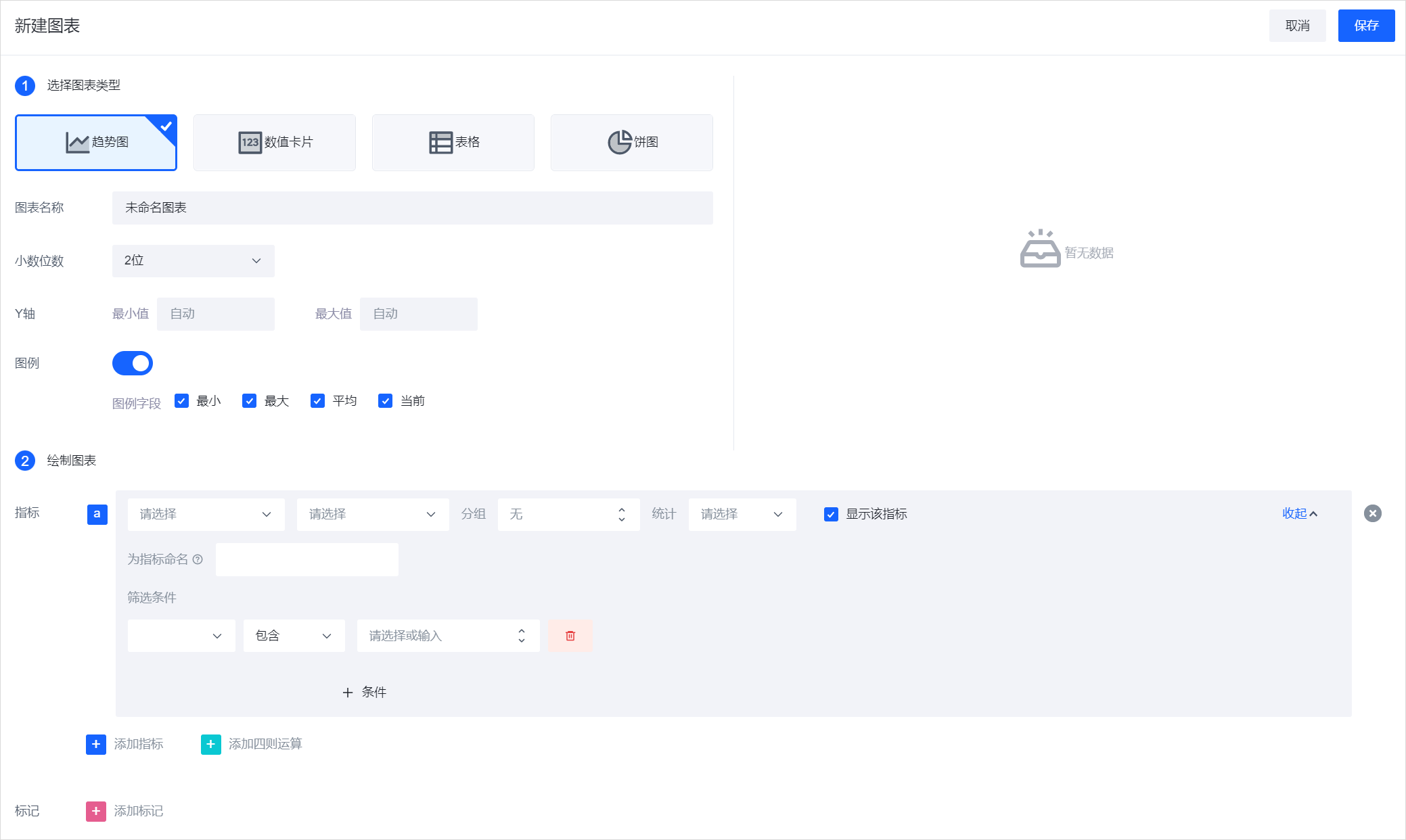Image resolution: width=1406 pixels, height=840 pixels.
Task: Select the 趋势图 trend chart type
Action: tap(96, 143)
